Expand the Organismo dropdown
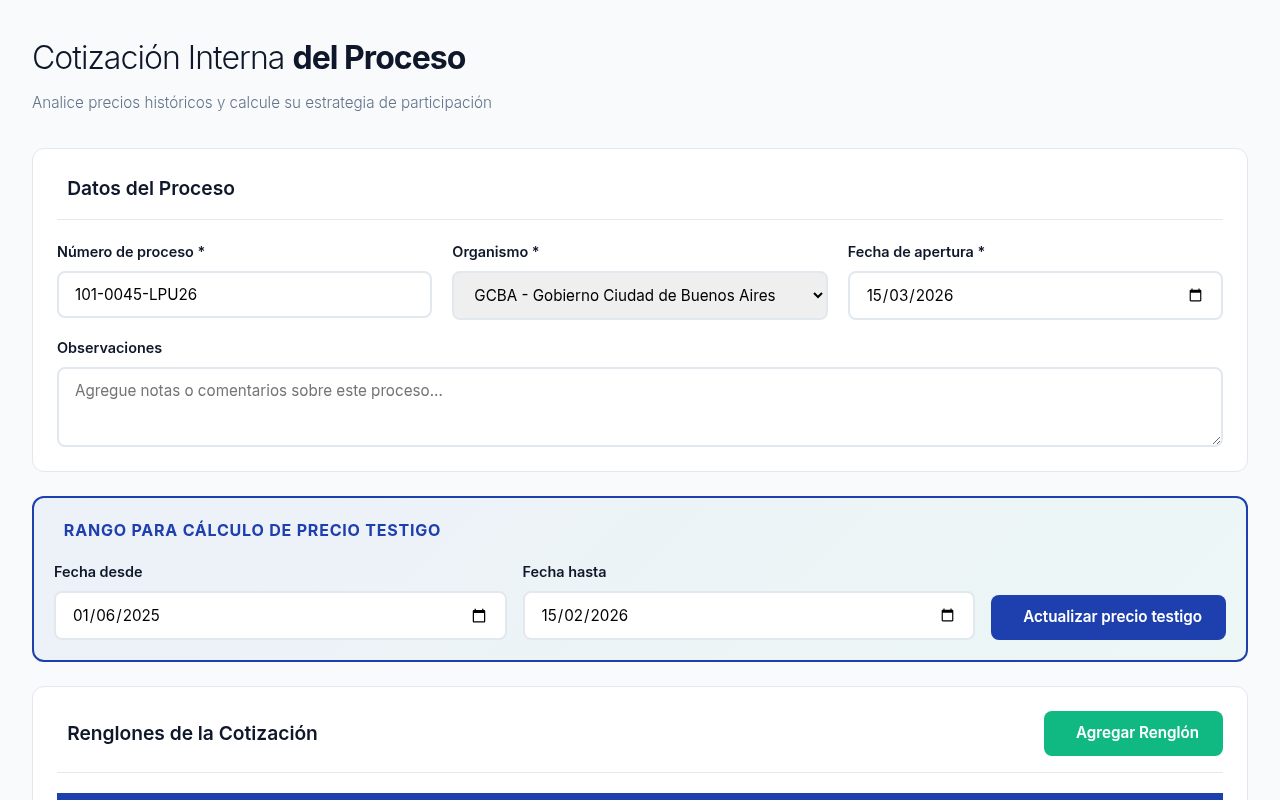 click(639, 296)
